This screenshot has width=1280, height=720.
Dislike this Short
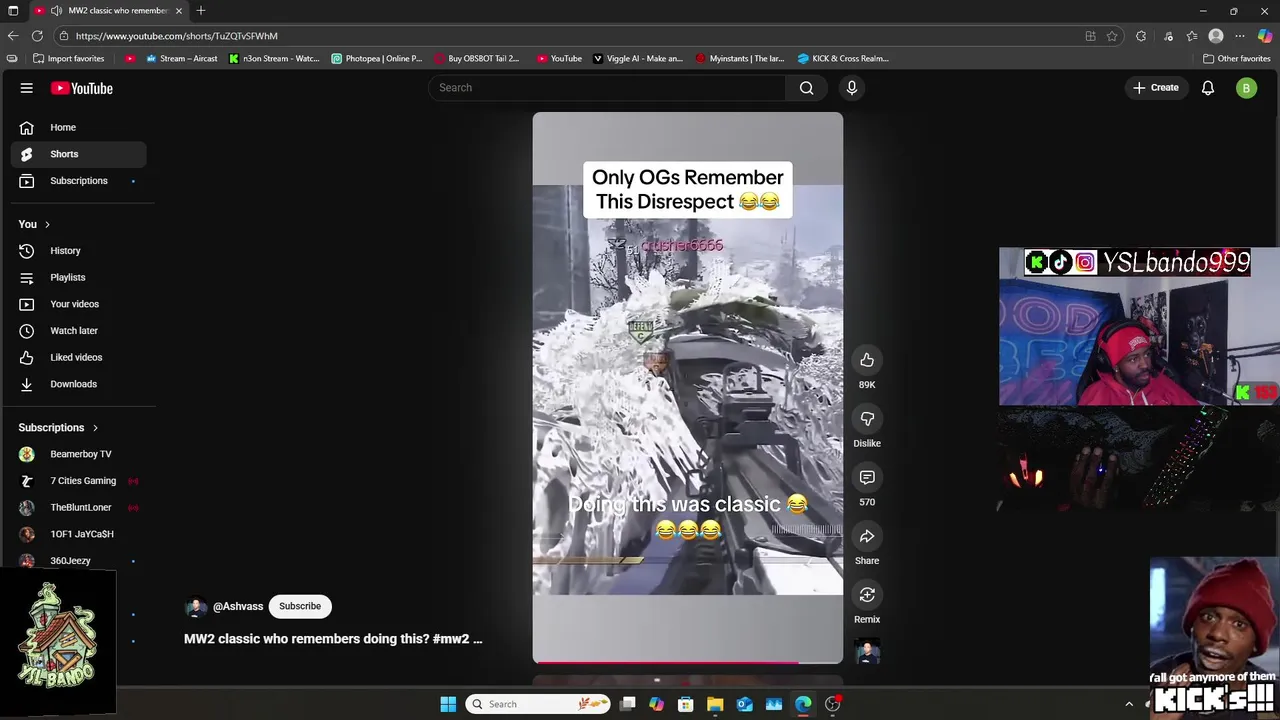867,419
